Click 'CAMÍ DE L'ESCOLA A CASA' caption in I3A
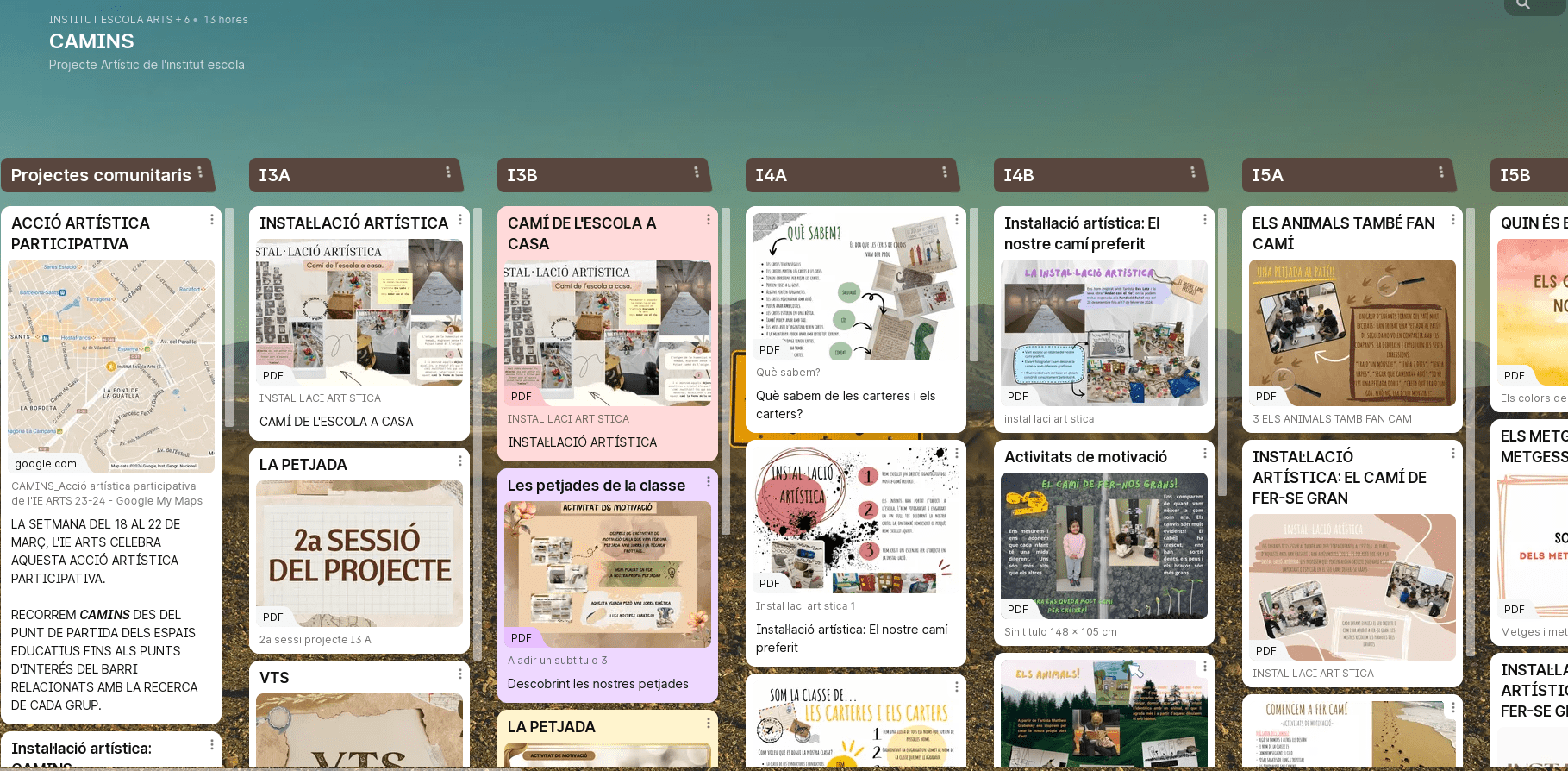The image size is (1568, 771). [336, 422]
